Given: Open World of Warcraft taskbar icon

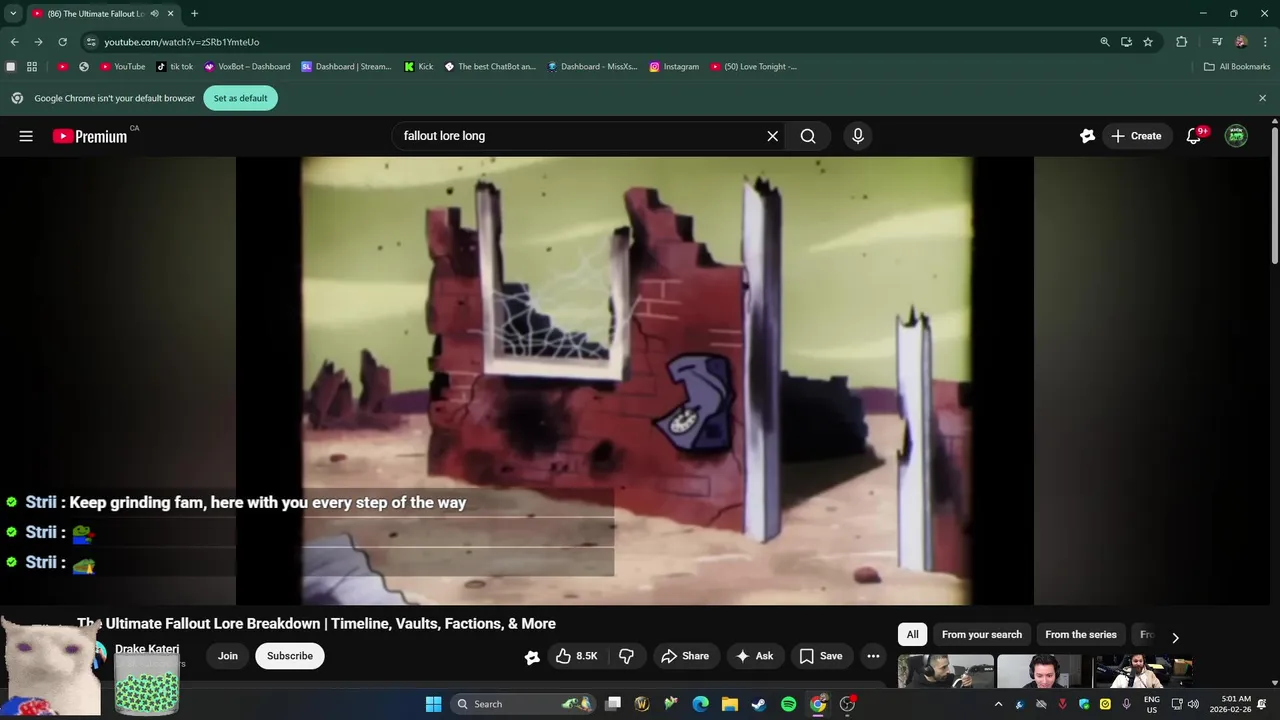Looking at the screenshot, I should (x=642, y=704).
